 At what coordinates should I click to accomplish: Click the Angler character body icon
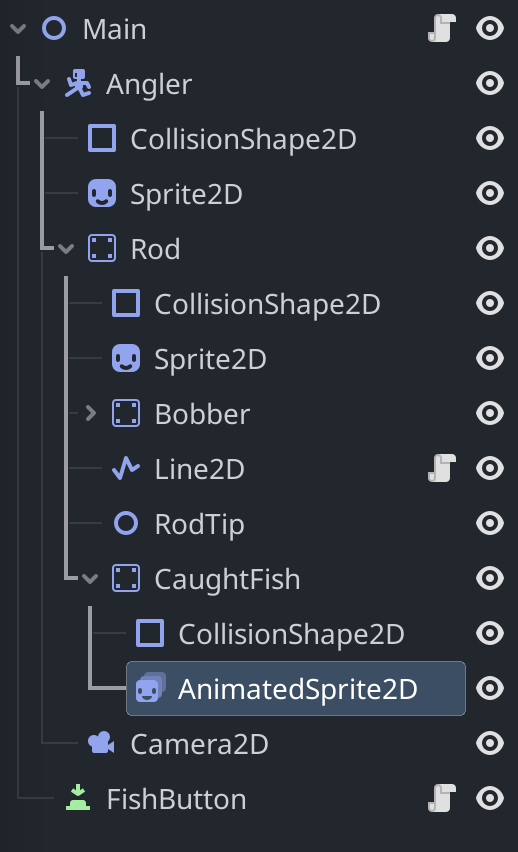[x=78, y=83]
